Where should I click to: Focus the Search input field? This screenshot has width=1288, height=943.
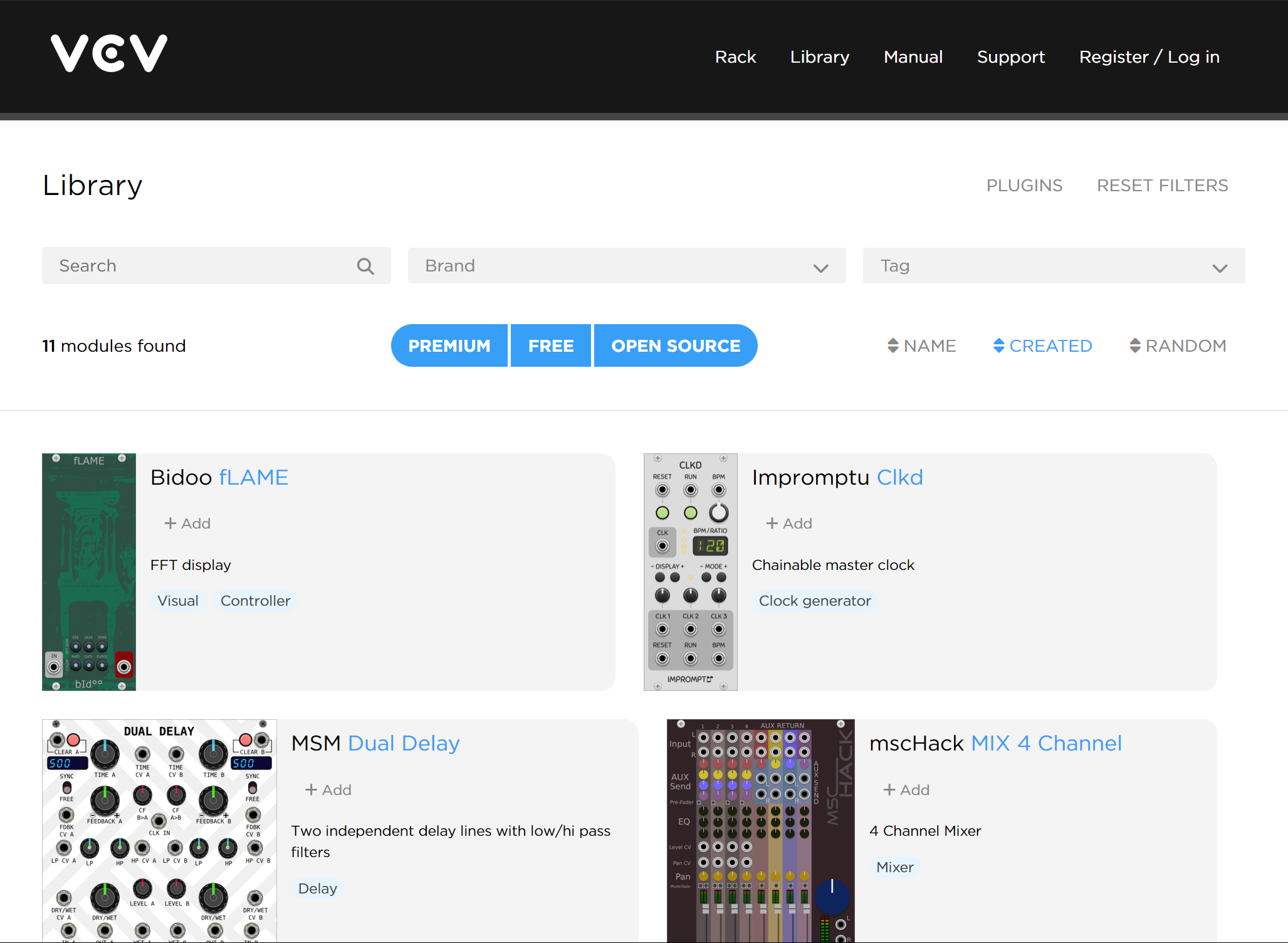(216, 266)
